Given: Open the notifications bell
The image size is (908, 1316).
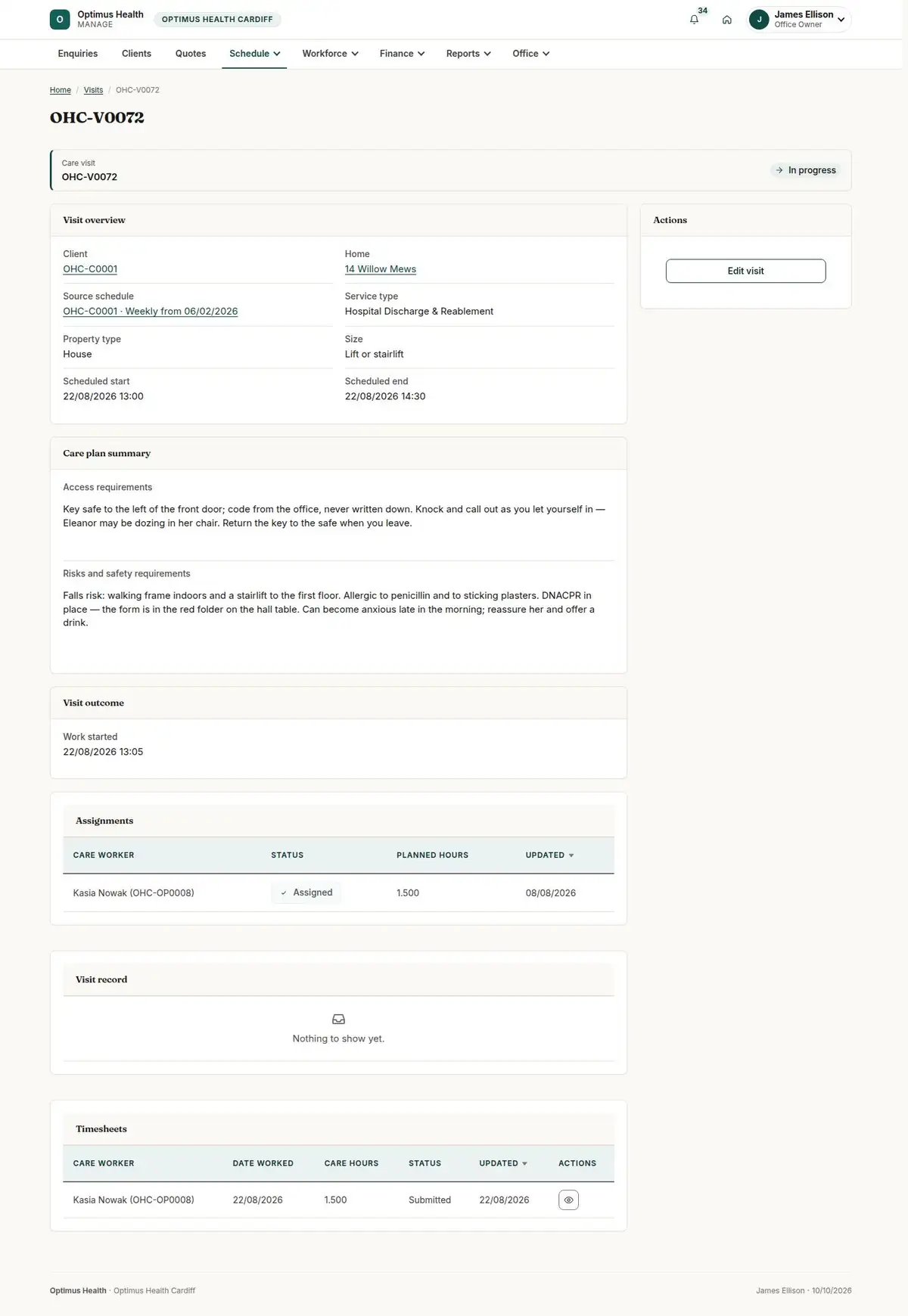Looking at the screenshot, I should (694, 20).
